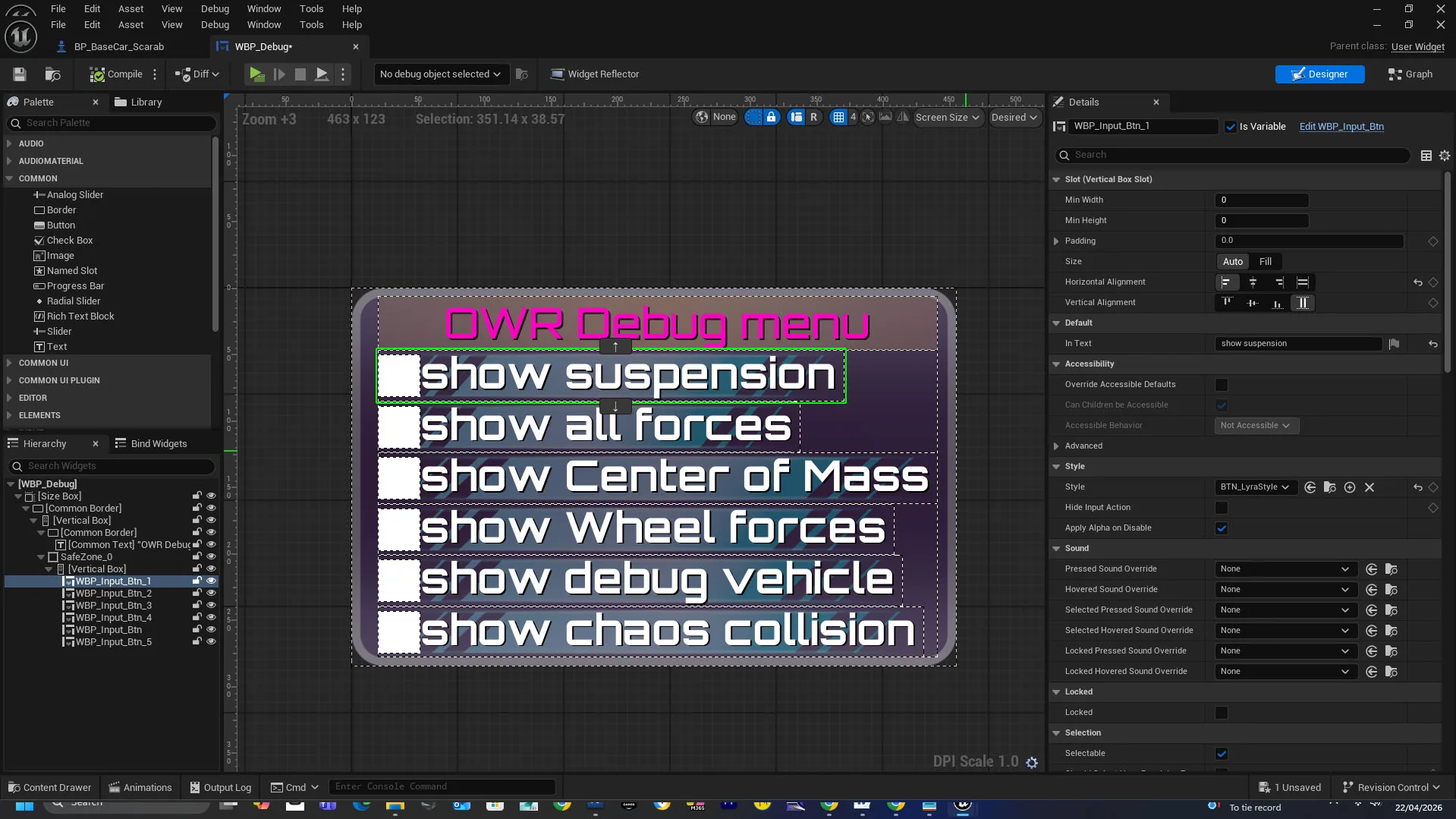
Task: Hide WBP_Input_Btn_3 with its eye icon
Action: tap(211, 606)
